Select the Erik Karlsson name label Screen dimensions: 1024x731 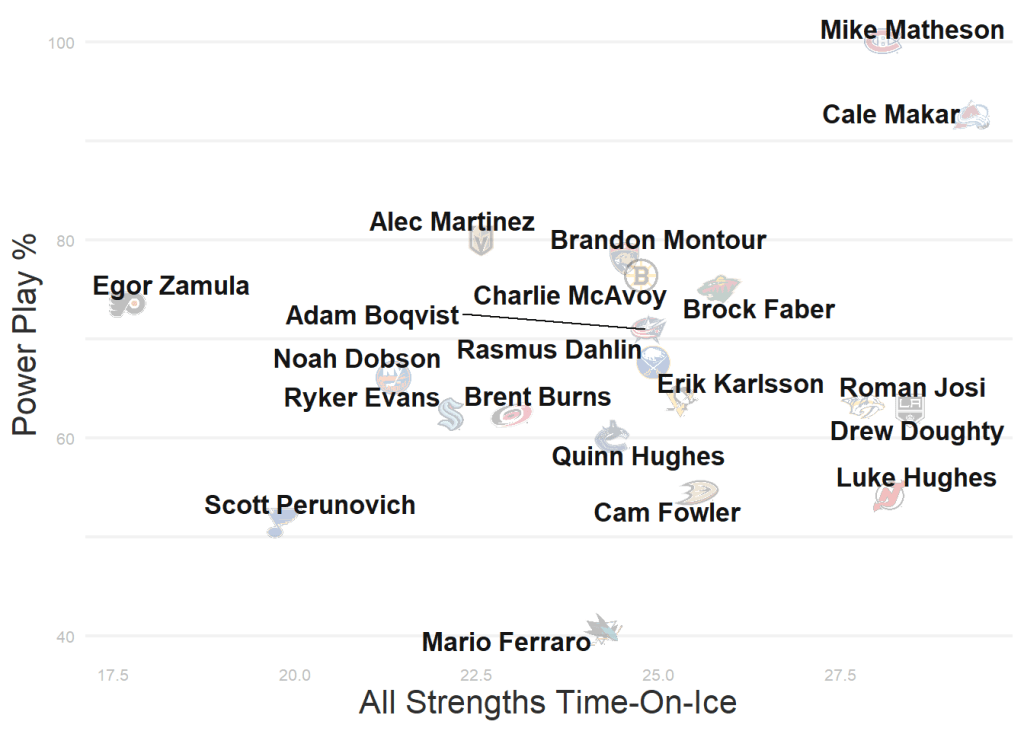(740, 384)
